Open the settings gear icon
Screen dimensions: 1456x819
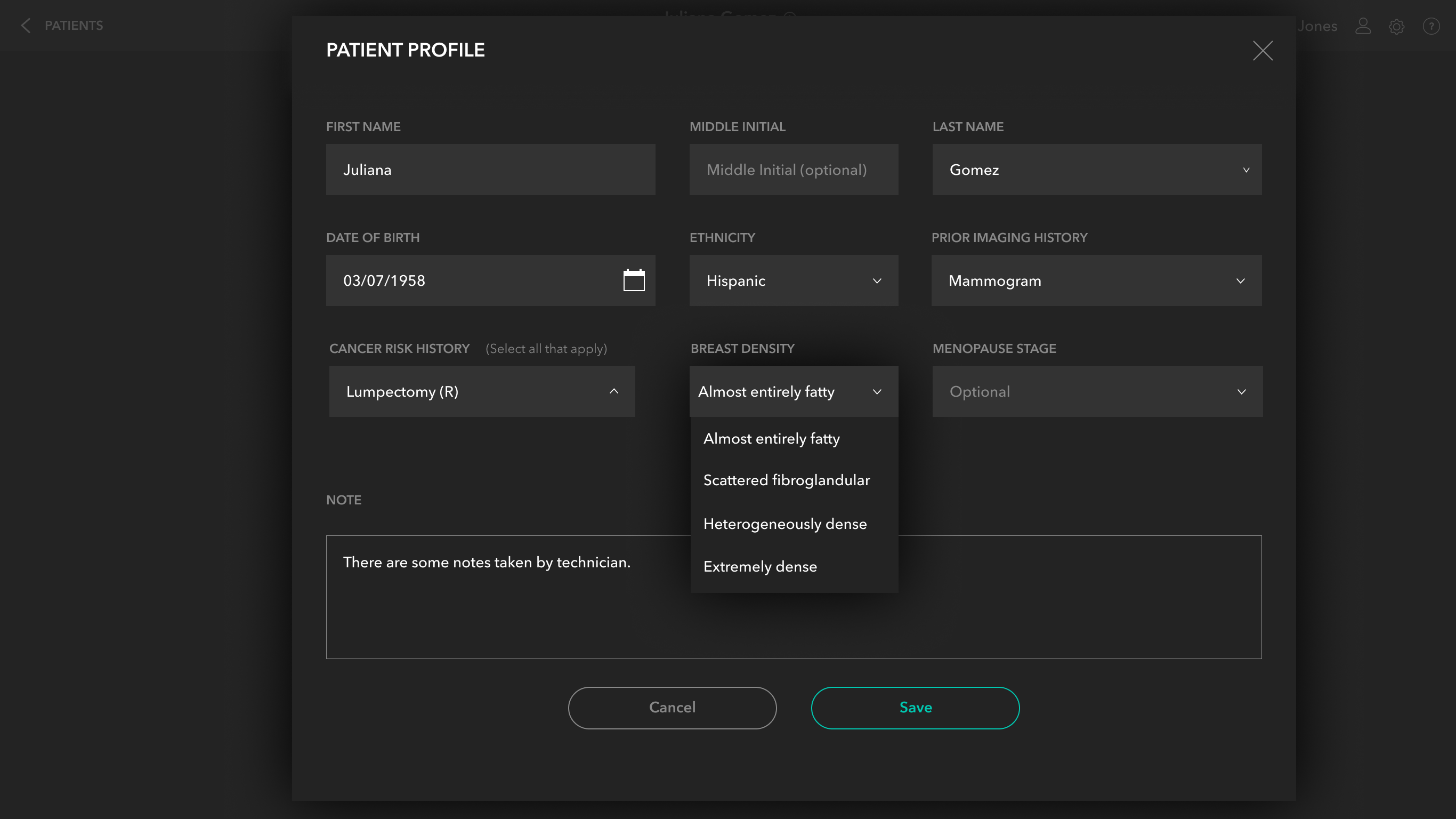click(1396, 27)
